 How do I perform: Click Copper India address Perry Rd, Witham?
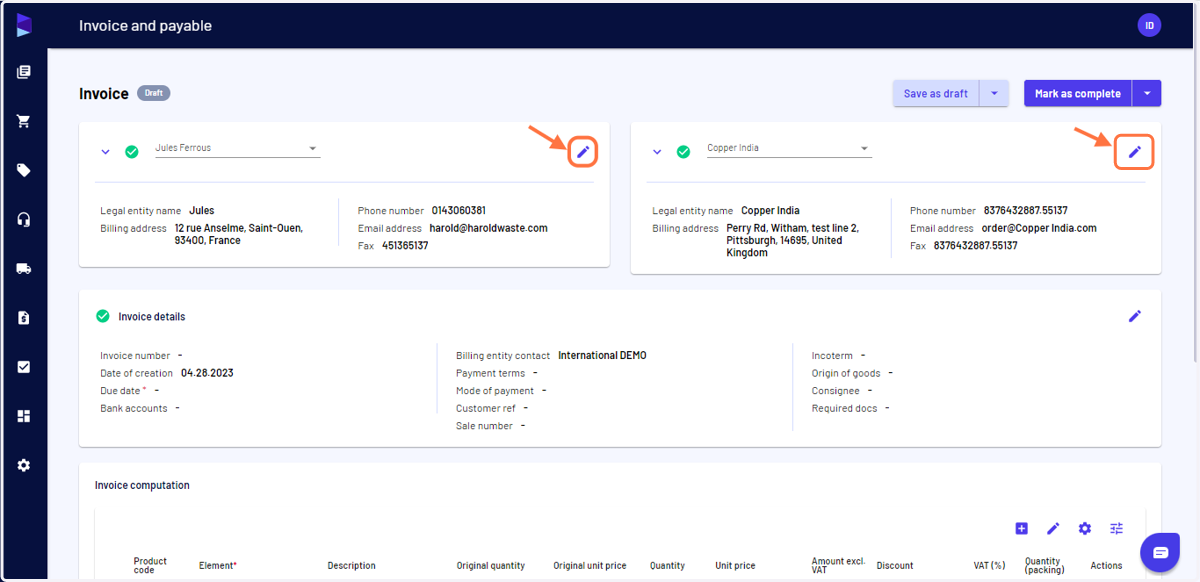pos(793,240)
